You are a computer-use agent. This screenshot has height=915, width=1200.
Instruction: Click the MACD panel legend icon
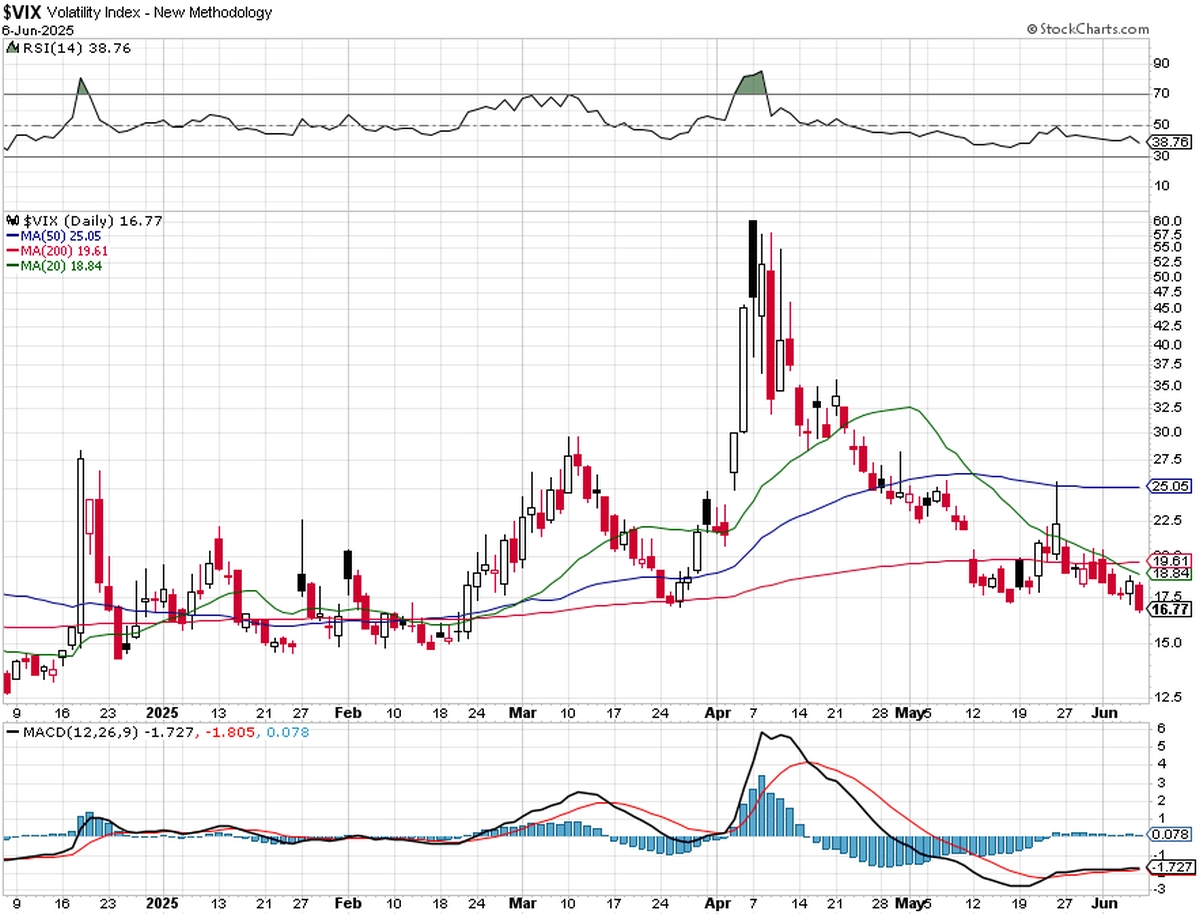[x=11, y=732]
